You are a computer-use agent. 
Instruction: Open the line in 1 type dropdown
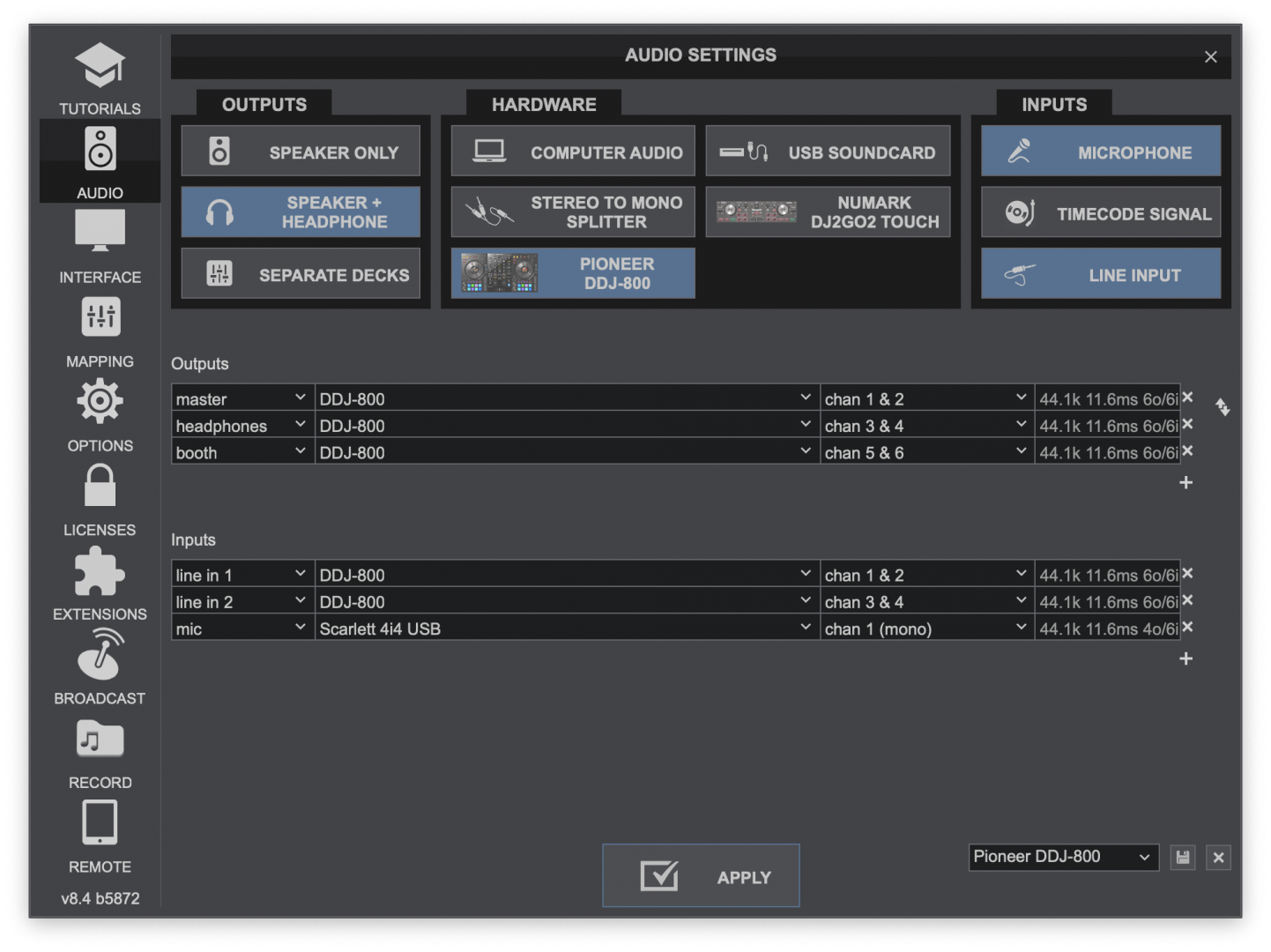(x=242, y=575)
